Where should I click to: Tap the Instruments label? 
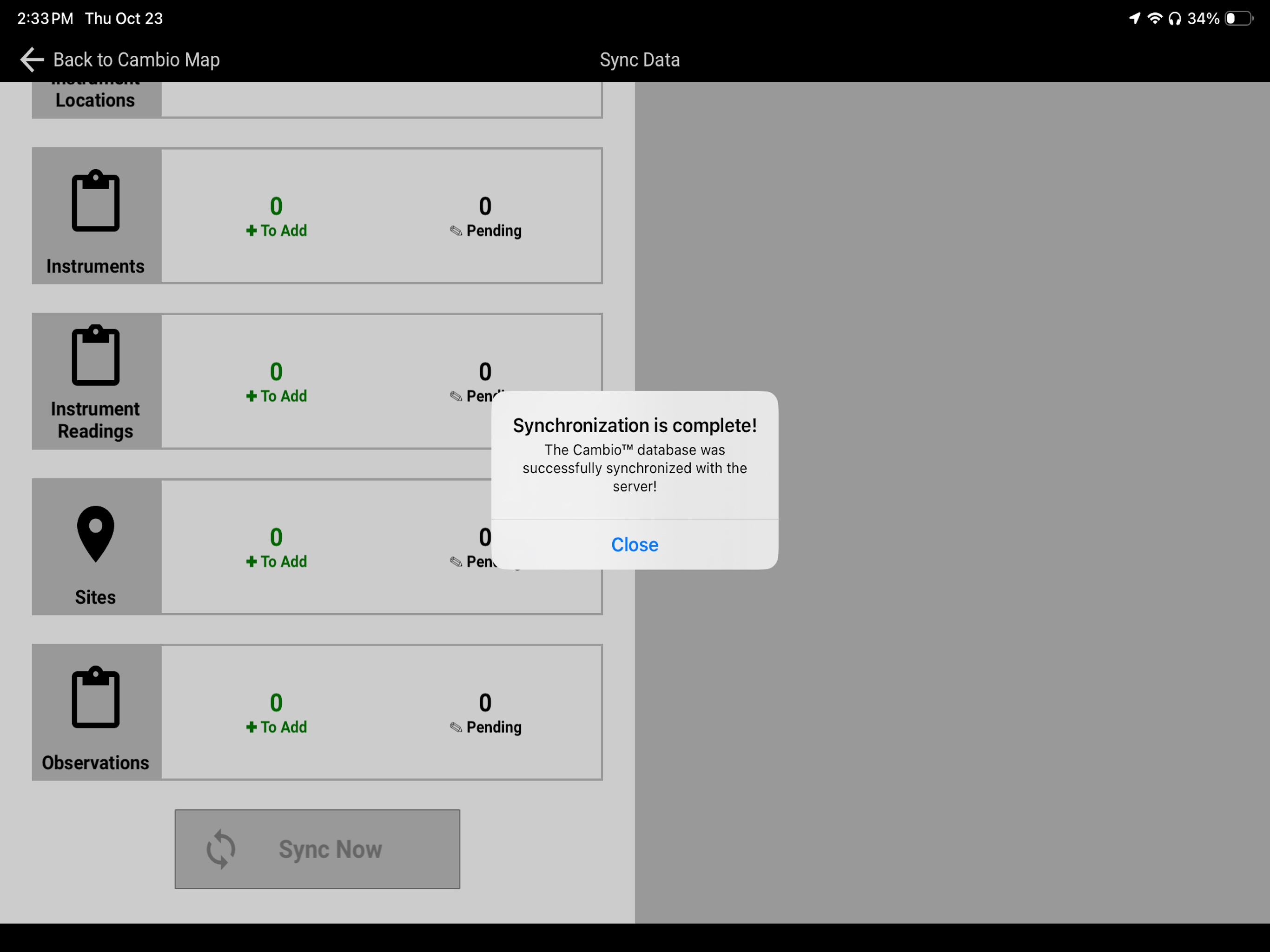click(95, 266)
